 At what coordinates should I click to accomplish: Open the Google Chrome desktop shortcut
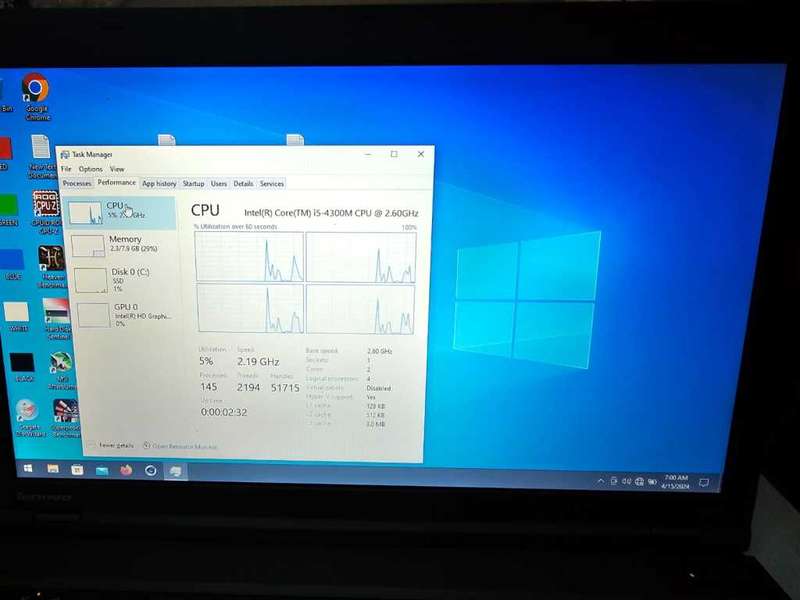[36, 97]
